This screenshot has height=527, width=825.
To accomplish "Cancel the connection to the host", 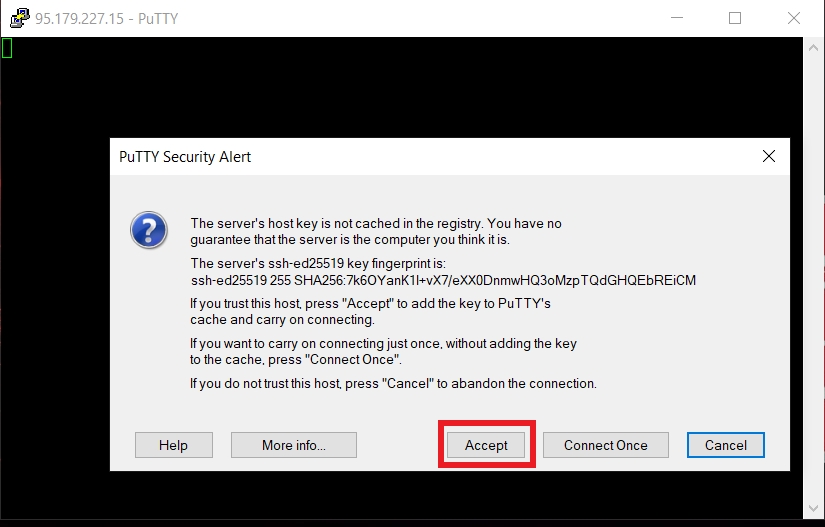I will 726,445.
